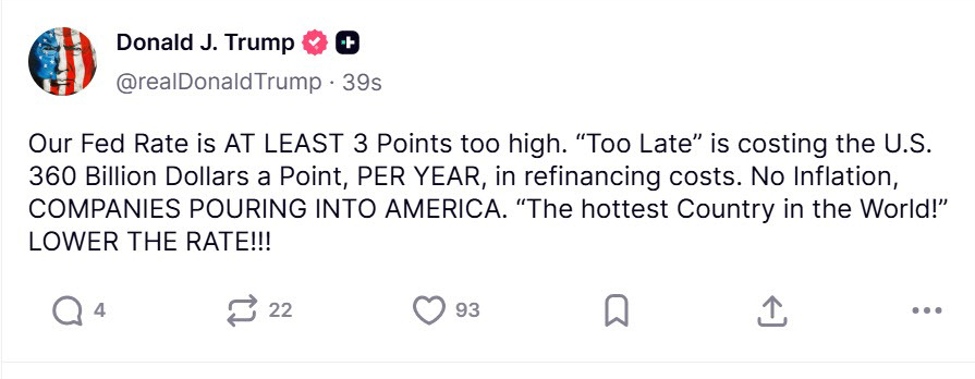Open the share upload icon

(772, 311)
